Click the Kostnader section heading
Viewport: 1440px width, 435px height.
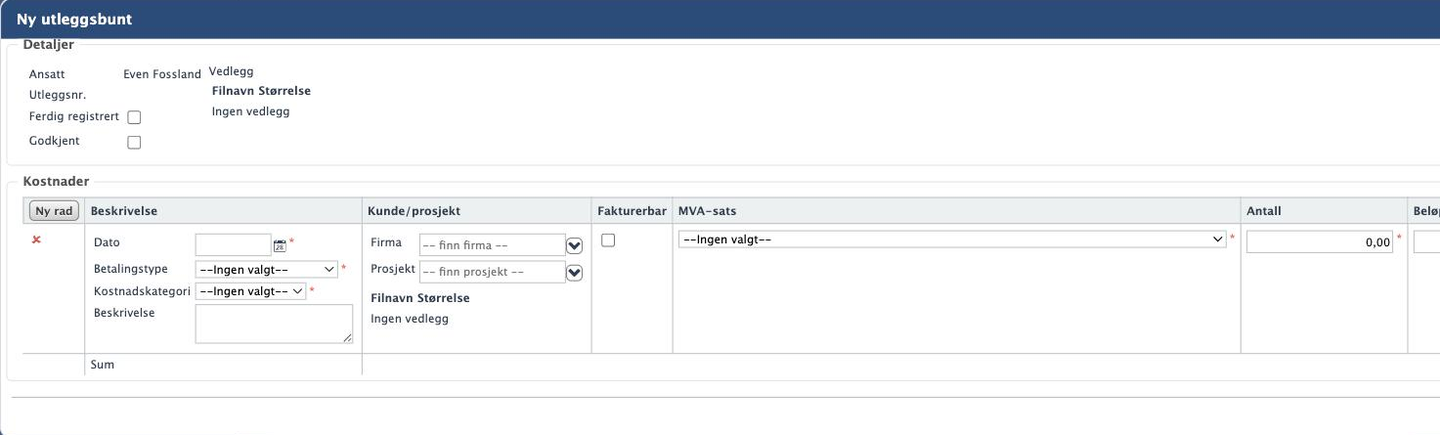point(56,181)
